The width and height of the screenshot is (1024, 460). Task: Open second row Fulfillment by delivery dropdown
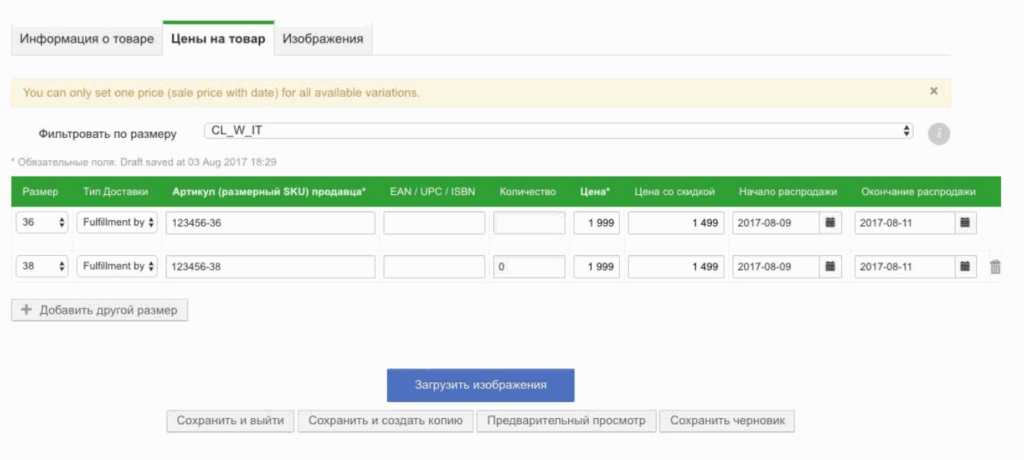pos(118,267)
